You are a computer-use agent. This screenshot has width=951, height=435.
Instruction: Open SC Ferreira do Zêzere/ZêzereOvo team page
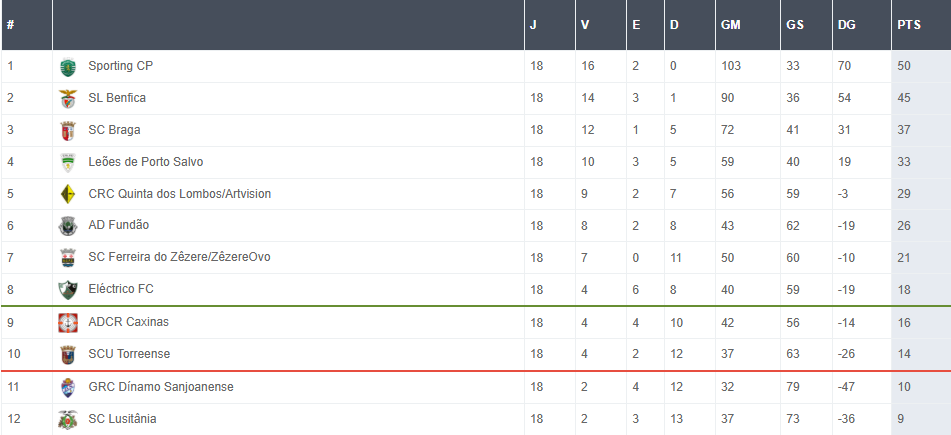pyautogui.click(x=179, y=257)
